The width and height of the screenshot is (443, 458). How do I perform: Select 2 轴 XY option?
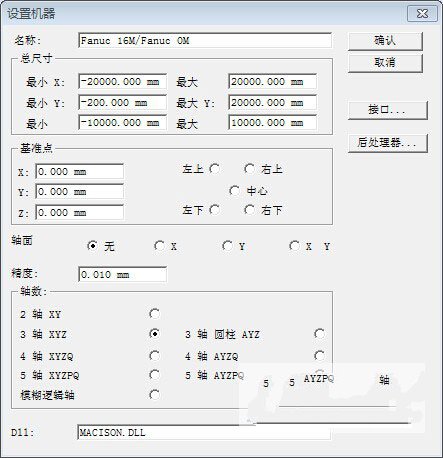point(154,314)
